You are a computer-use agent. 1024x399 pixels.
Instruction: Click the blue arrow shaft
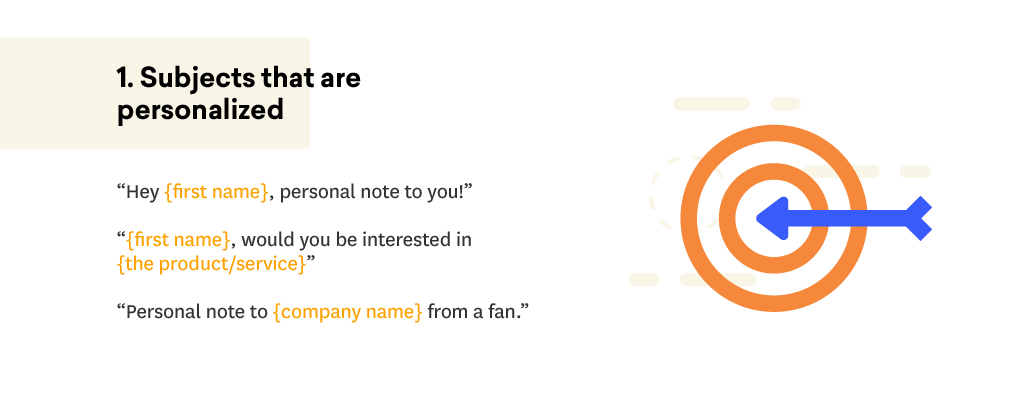[x=848, y=218]
